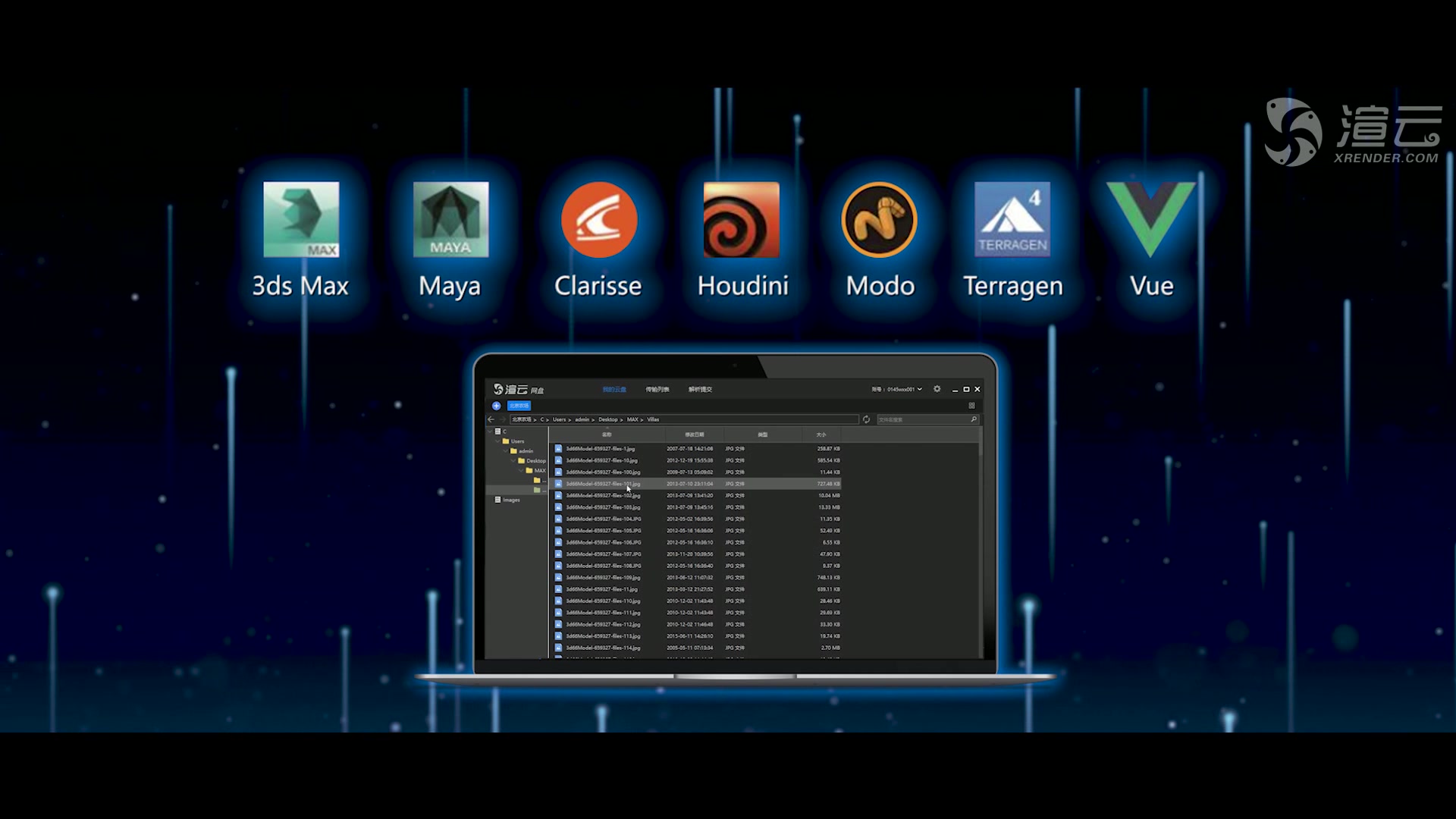Click MAX in the breadcrumb path
The image size is (1456, 819).
pyautogui.click(x=632, y=419)
